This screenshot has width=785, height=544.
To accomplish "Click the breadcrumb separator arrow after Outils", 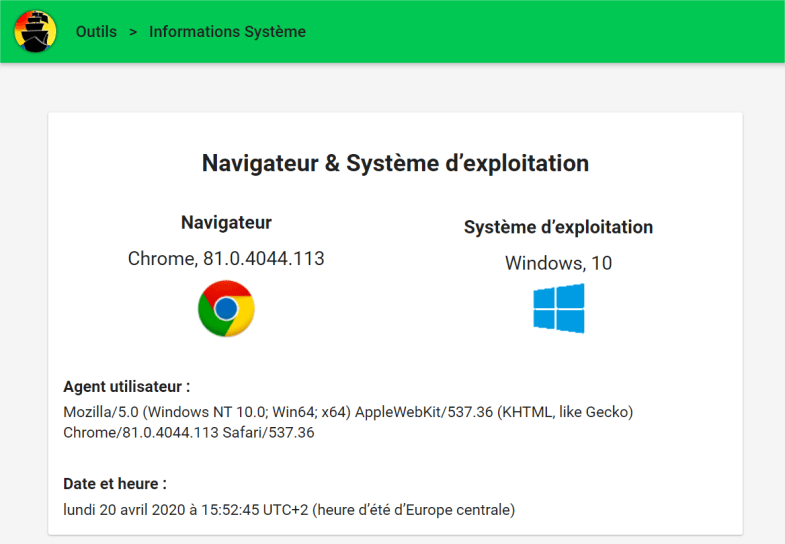I will (x=133, y=32).
